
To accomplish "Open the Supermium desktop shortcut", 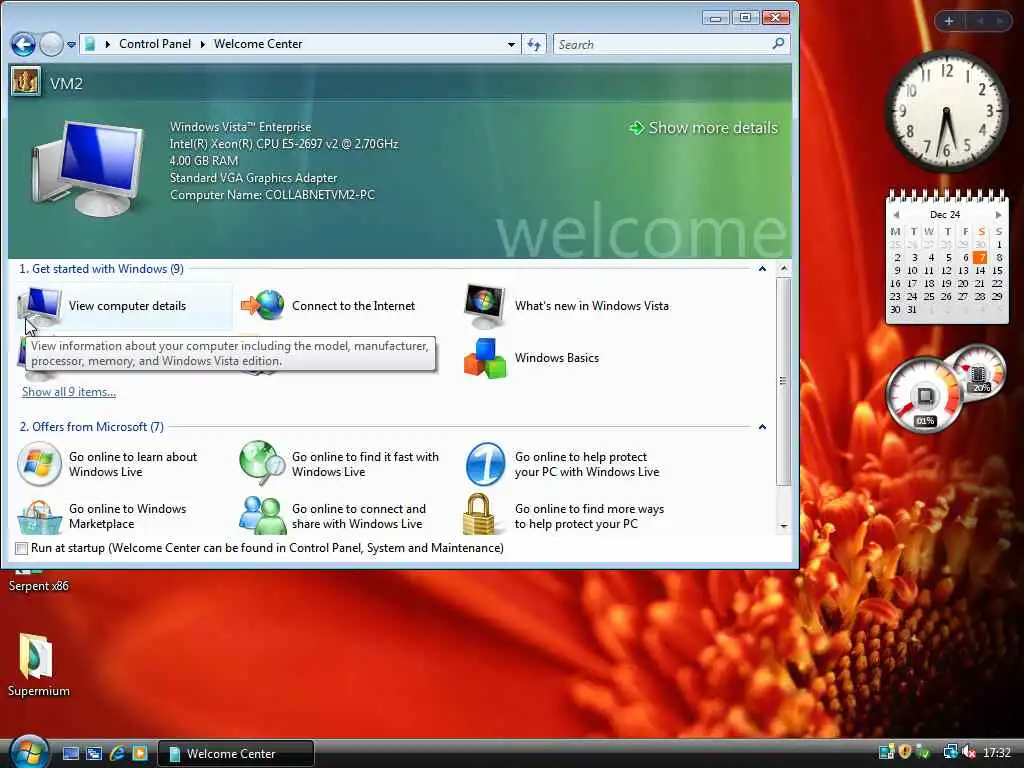I will (x=38, y=664).
